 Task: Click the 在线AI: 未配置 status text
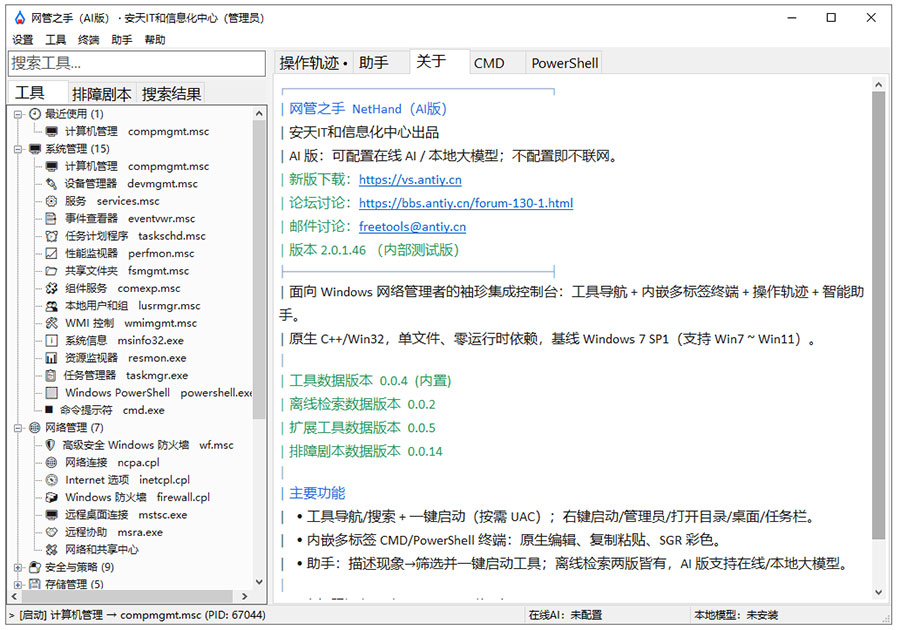565,615
